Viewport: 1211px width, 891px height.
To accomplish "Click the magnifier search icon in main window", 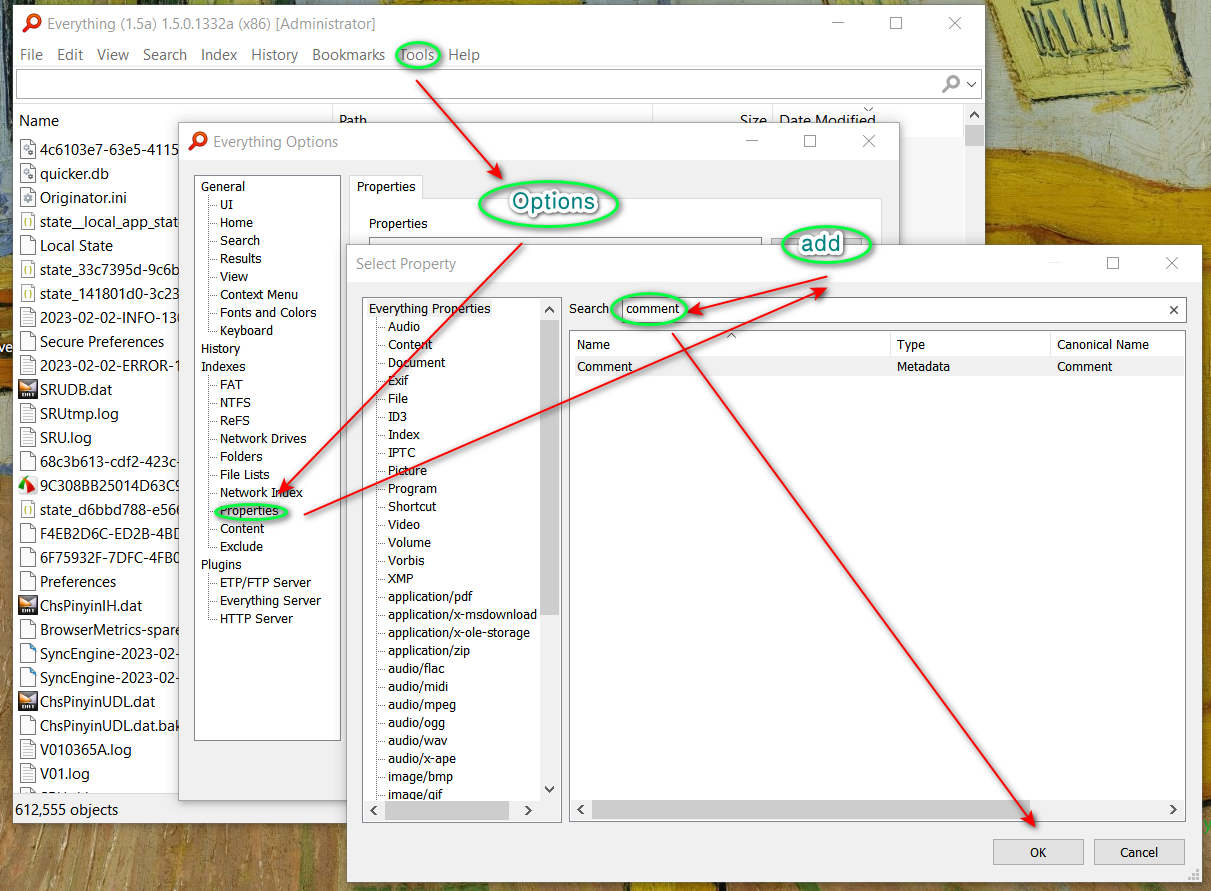I will (x=951, y=84).
